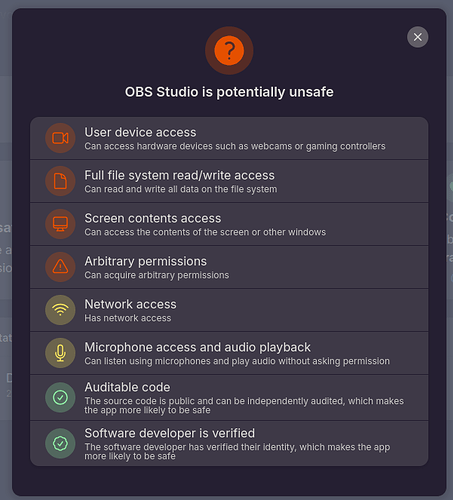Select the Network access title
The image size is (453, 500).
(x=130, y=304)
